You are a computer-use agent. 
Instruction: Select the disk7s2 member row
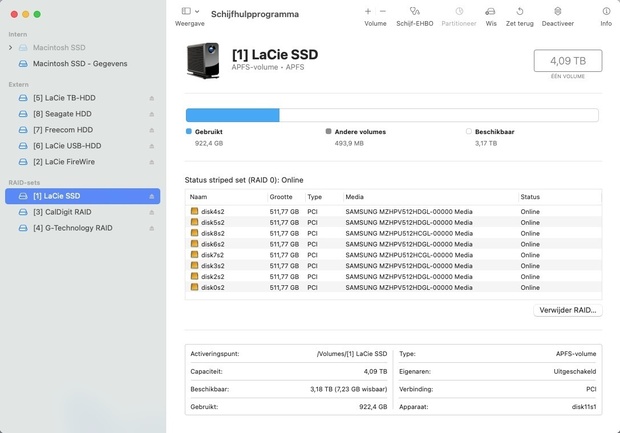pos(393,255)
